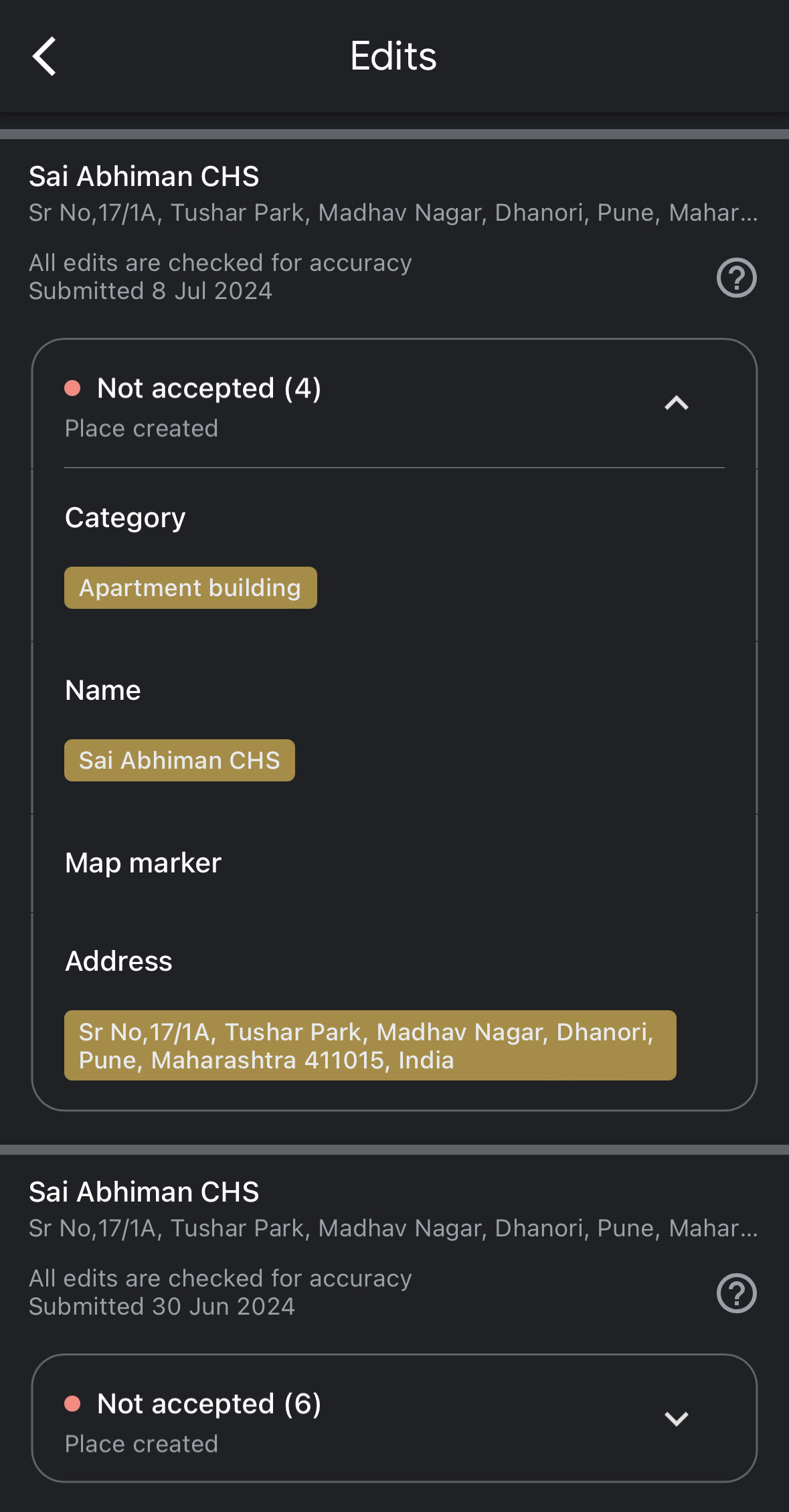This screenshot has height=1512, width=789.
Task: Open the first Sai Abhiman CHS place title
Action: click(x=144, y=177)
